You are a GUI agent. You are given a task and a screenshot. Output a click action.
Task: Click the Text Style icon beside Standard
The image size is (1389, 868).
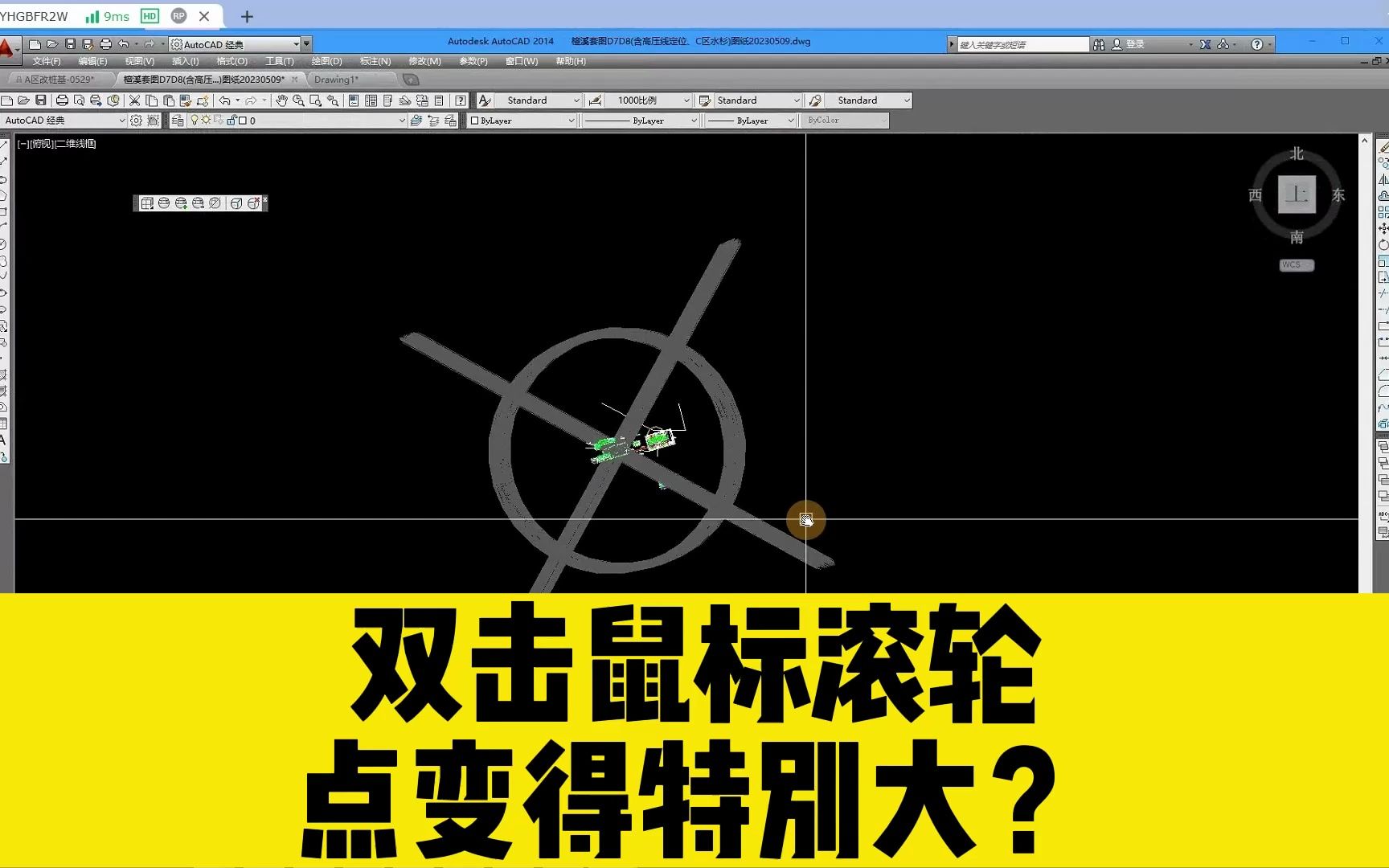coord(485,100)
